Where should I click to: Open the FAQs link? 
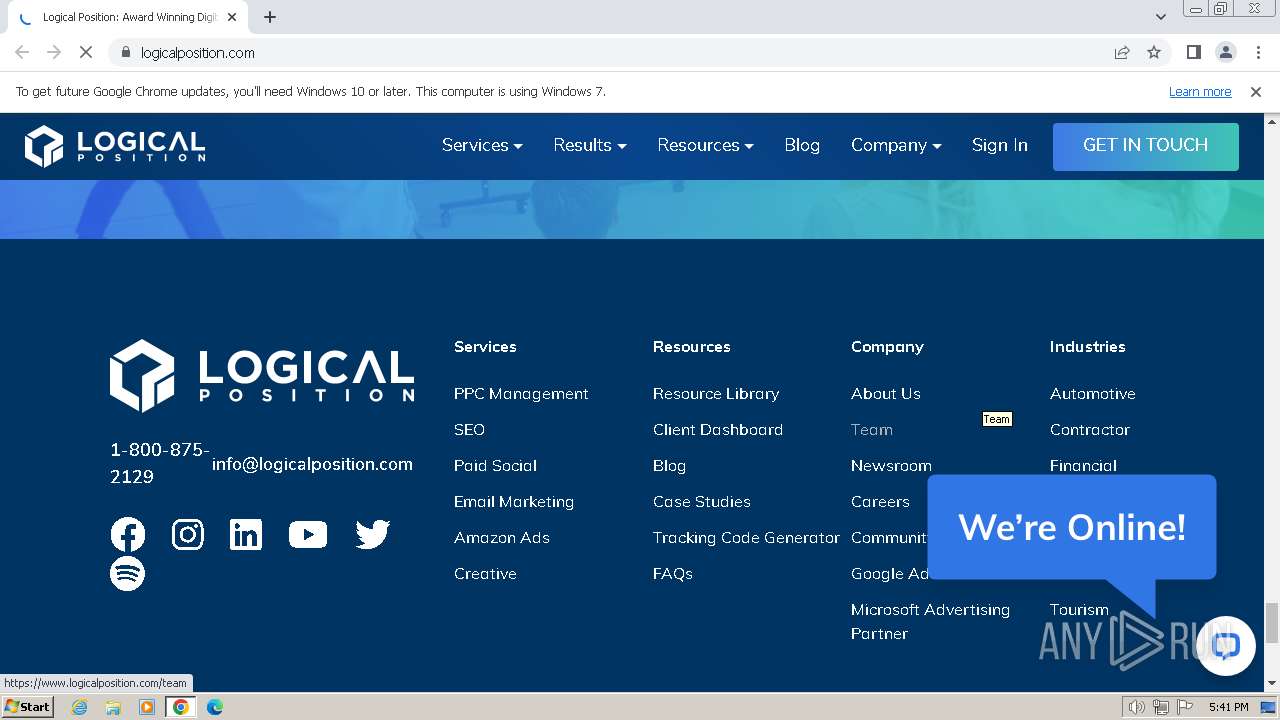[x=673, y=574]
